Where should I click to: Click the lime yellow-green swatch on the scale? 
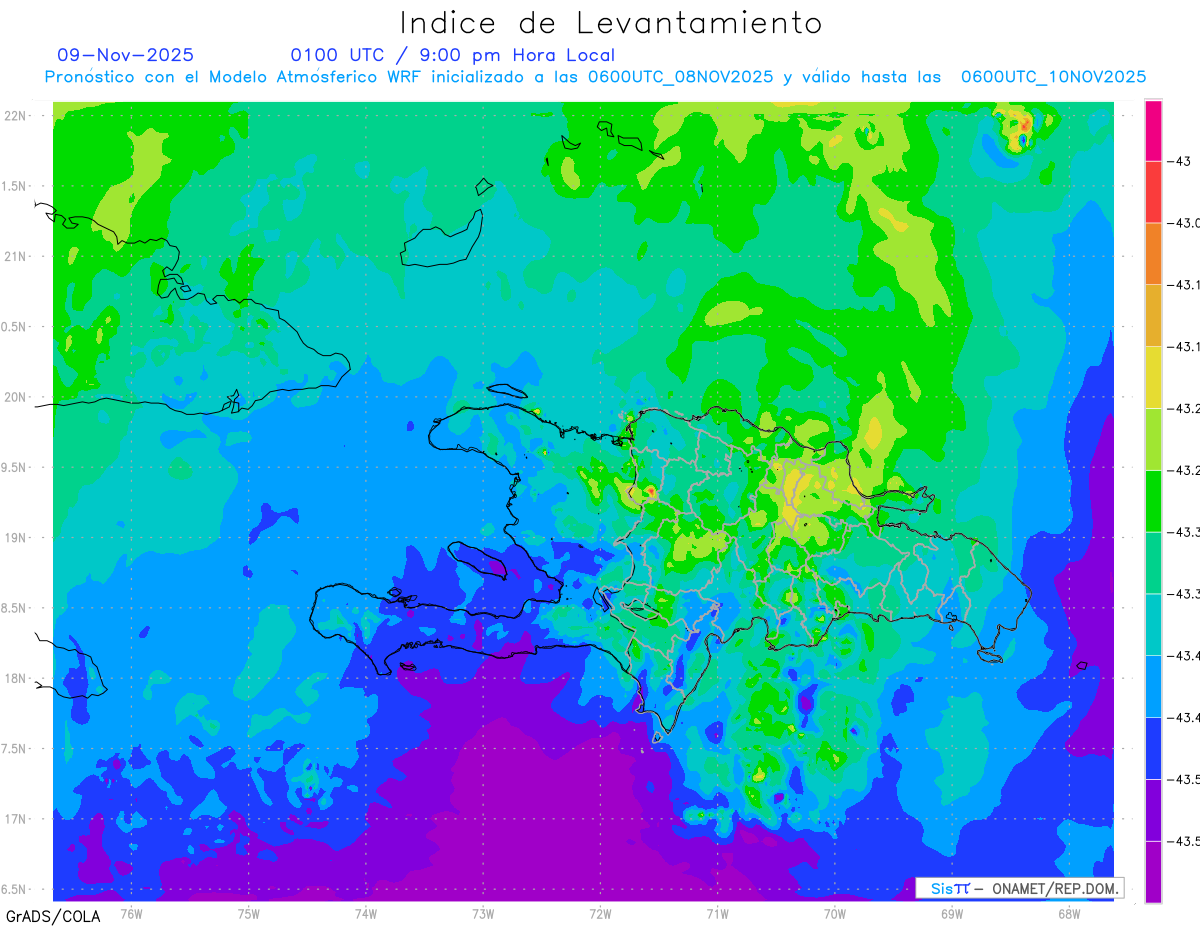click(1153, 439)
